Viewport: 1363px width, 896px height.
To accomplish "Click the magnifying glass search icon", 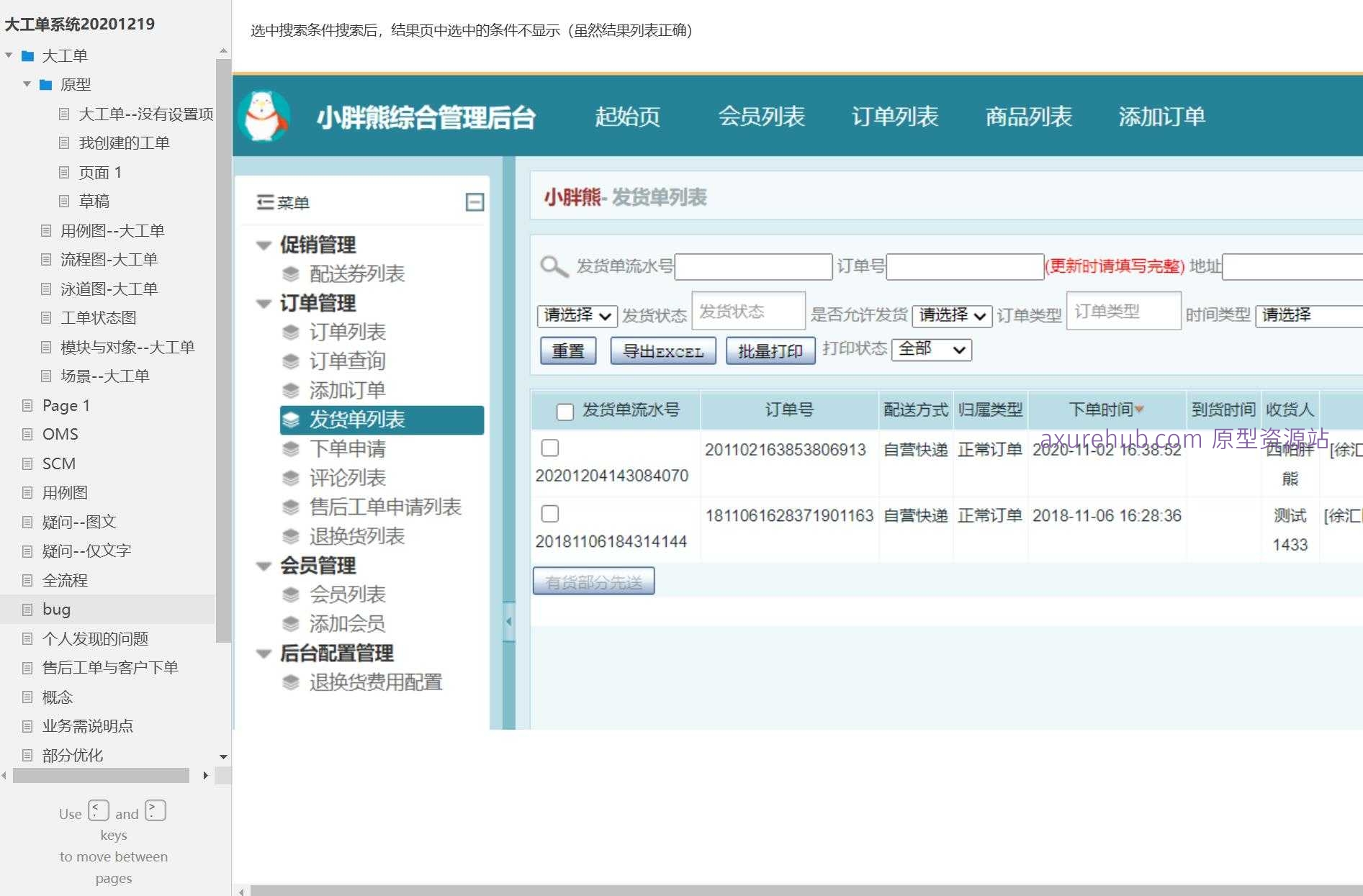I will tap(554, 266).
